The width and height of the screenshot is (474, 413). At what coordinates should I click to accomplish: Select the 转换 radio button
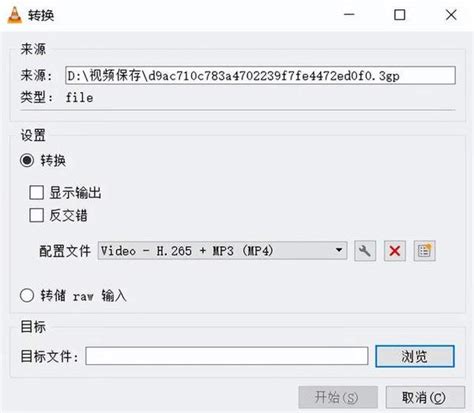pos(27,160)
